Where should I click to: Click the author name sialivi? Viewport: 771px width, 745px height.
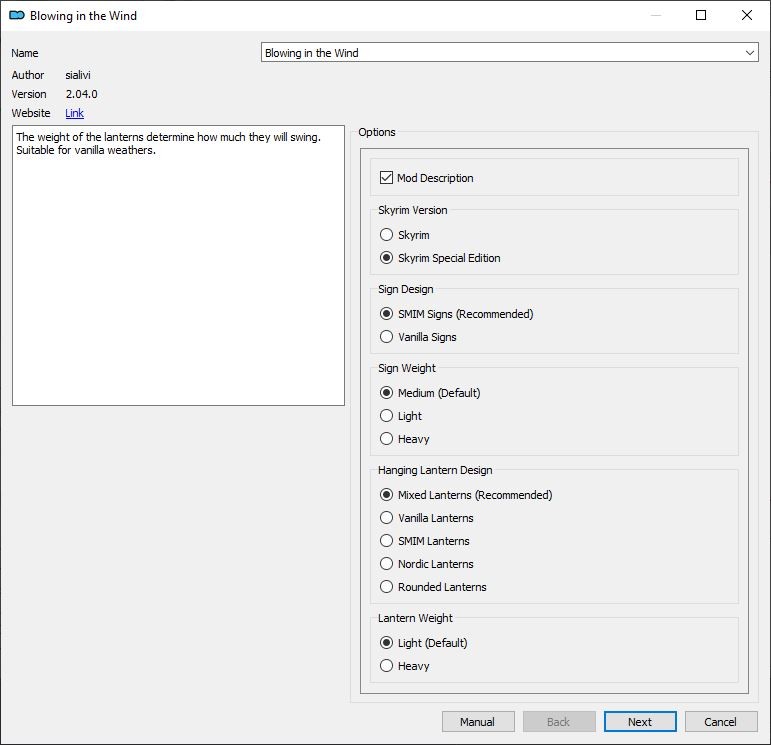pyautogui.click(x=78, y=75)
